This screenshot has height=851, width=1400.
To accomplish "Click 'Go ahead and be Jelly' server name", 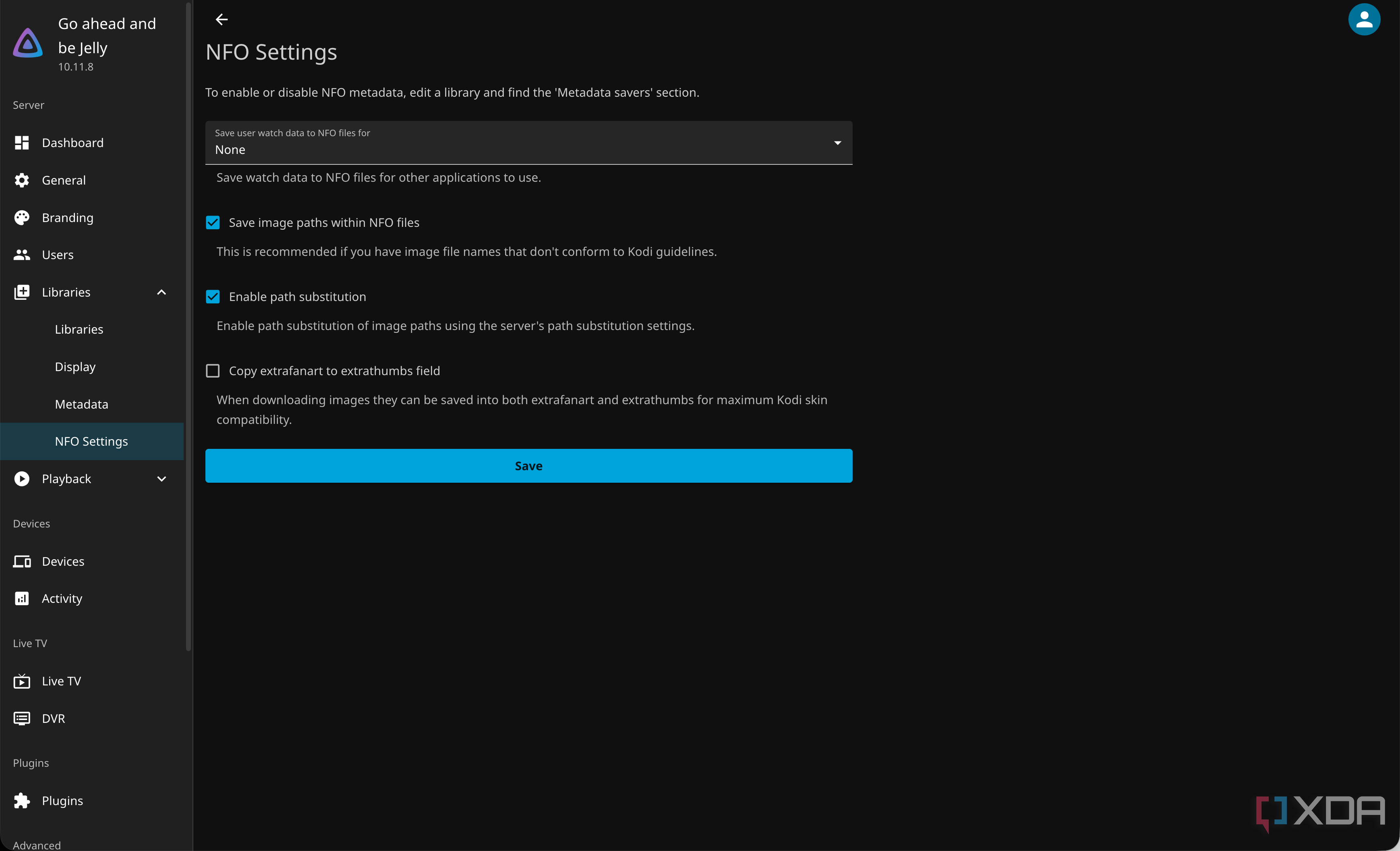I will point(107,36).
